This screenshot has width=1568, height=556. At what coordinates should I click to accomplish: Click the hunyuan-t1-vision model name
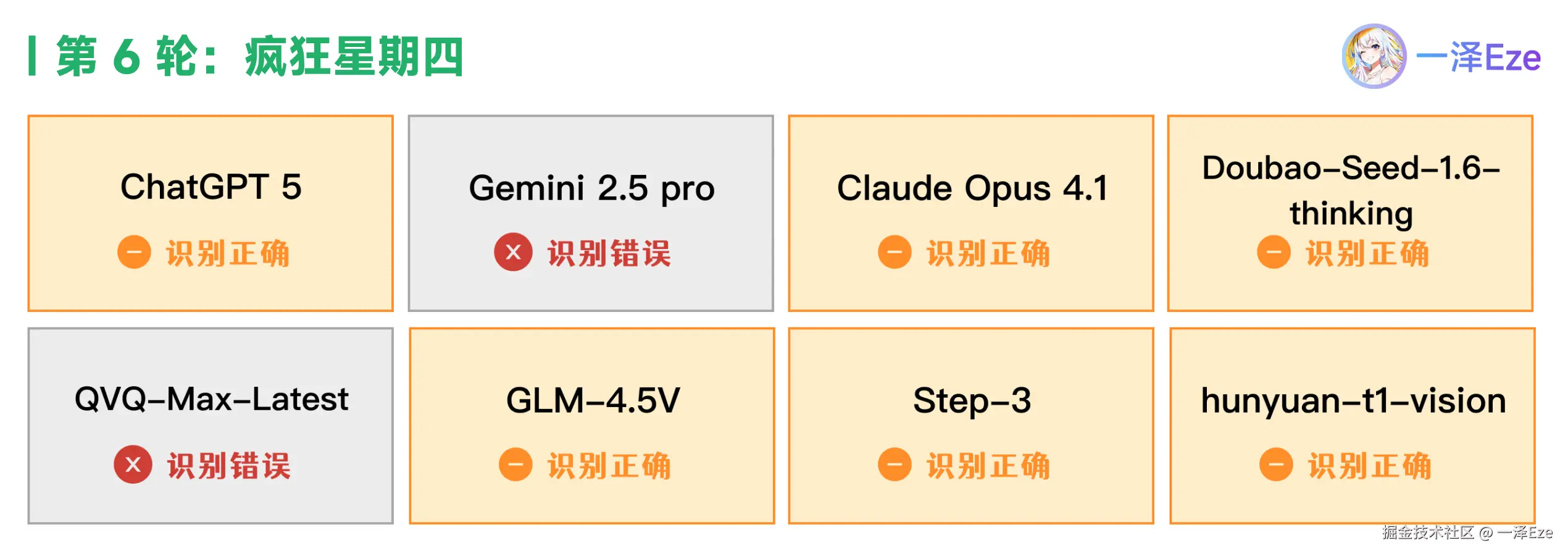pyautogui.click(x=1353, y=400)
